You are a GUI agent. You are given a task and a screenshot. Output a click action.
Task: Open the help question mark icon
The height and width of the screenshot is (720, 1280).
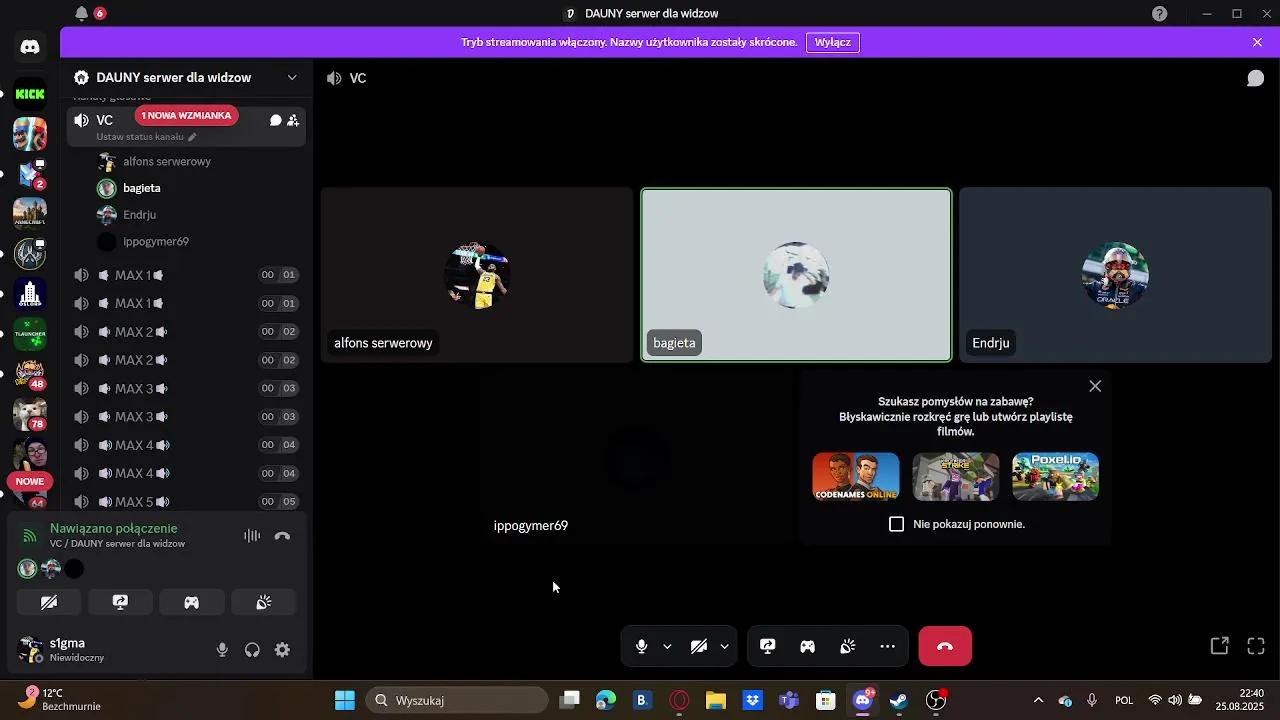tap(1160, 14)
